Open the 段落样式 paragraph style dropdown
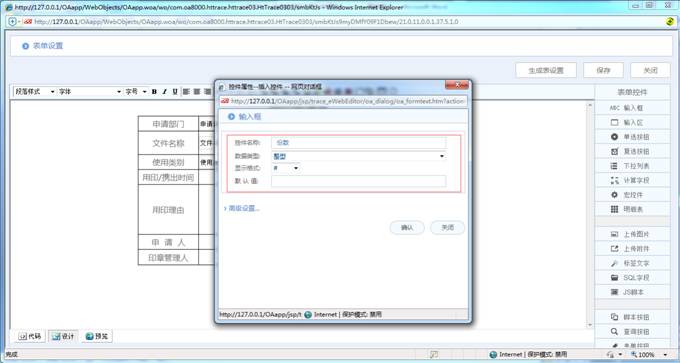 tap(35, 92)
